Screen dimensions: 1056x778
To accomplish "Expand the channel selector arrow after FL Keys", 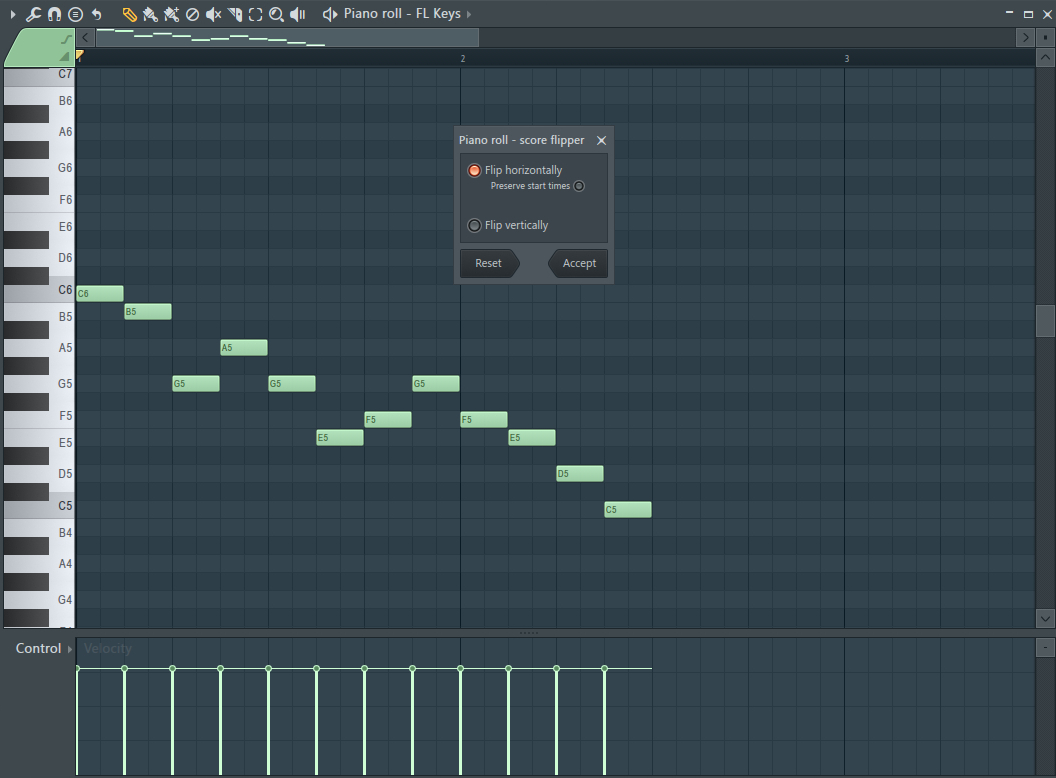I will click(469, 14).
